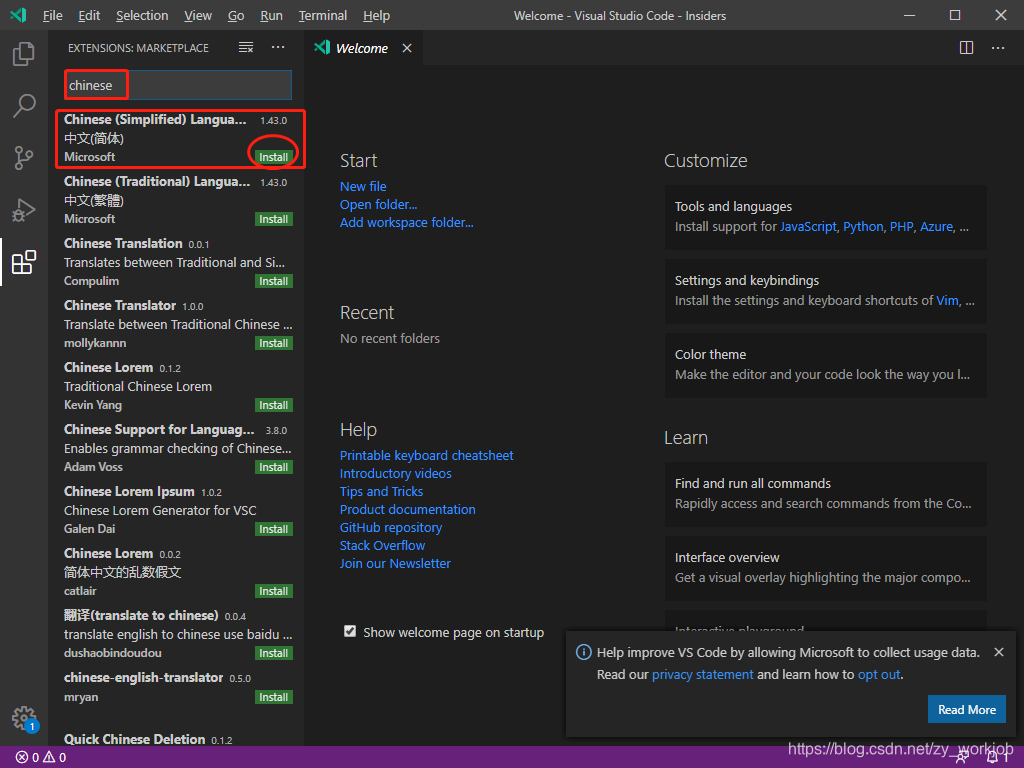Image resolution: width=1024 pixels, height=768 pixels.
Task: Click Vim link under Settings and keybindings
Action: (x=948, y=300)
